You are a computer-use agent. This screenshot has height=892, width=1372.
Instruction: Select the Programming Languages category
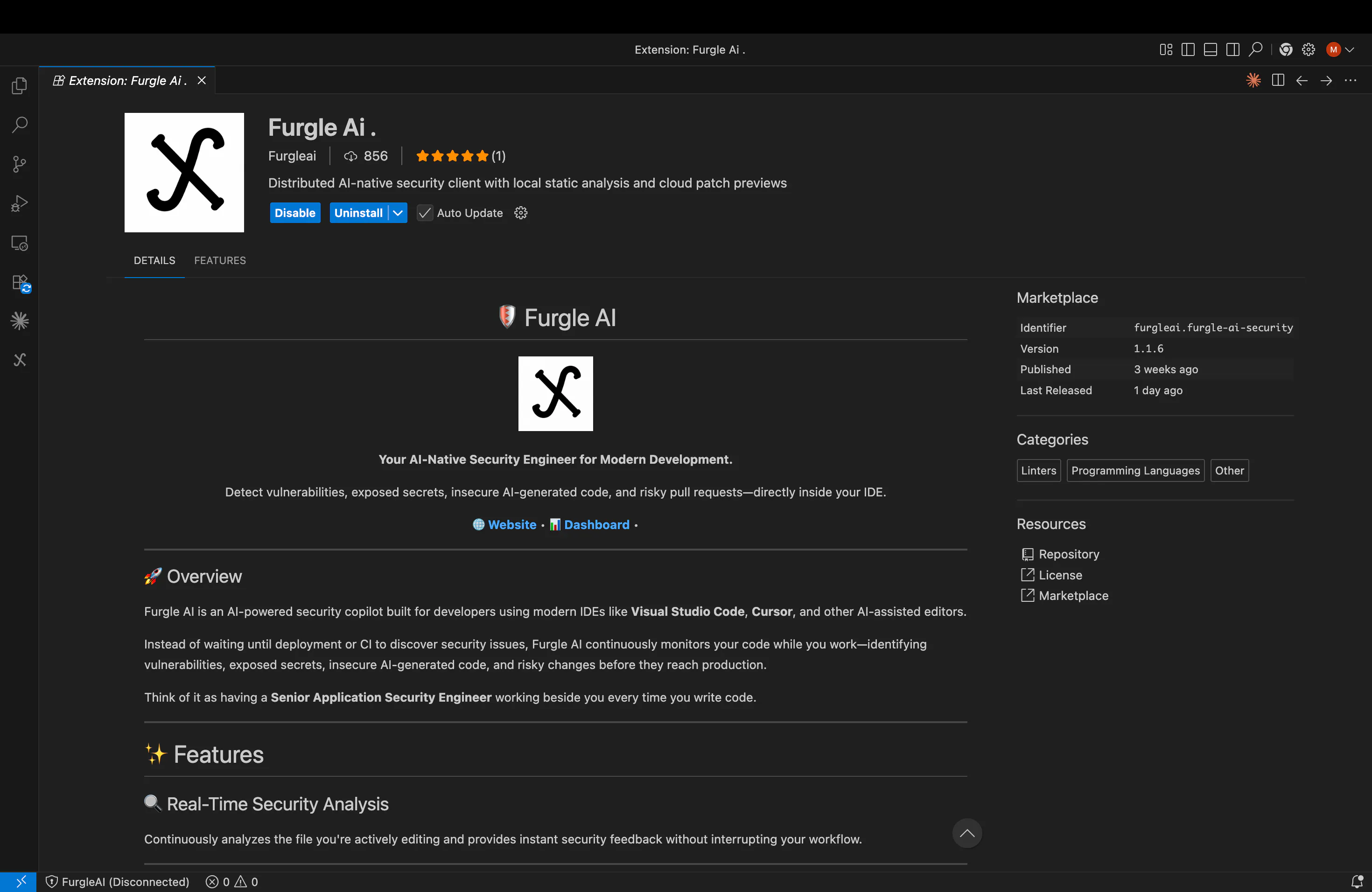pos(1136,470)
